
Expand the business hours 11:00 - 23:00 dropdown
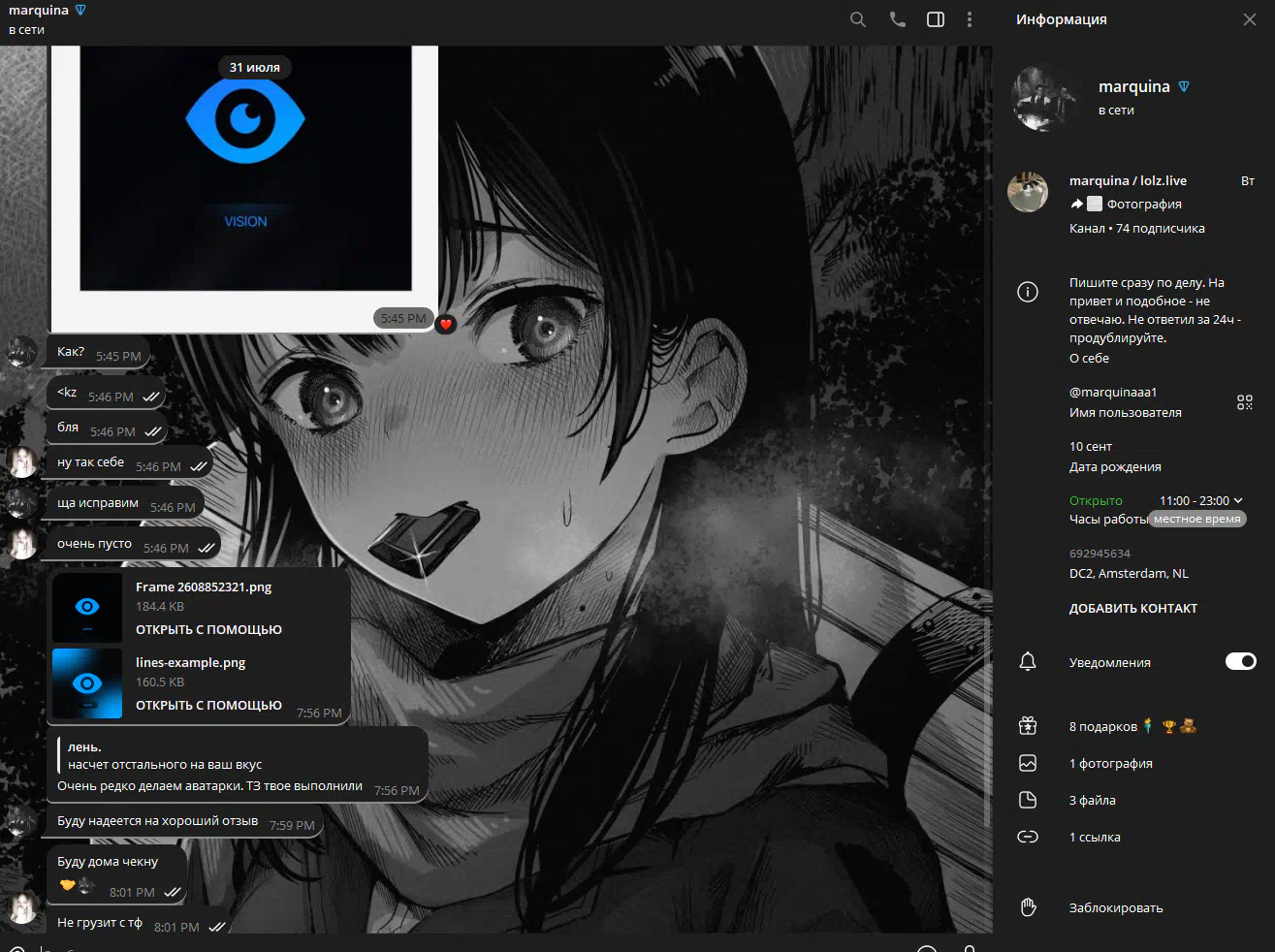[x=1201, y=500]
